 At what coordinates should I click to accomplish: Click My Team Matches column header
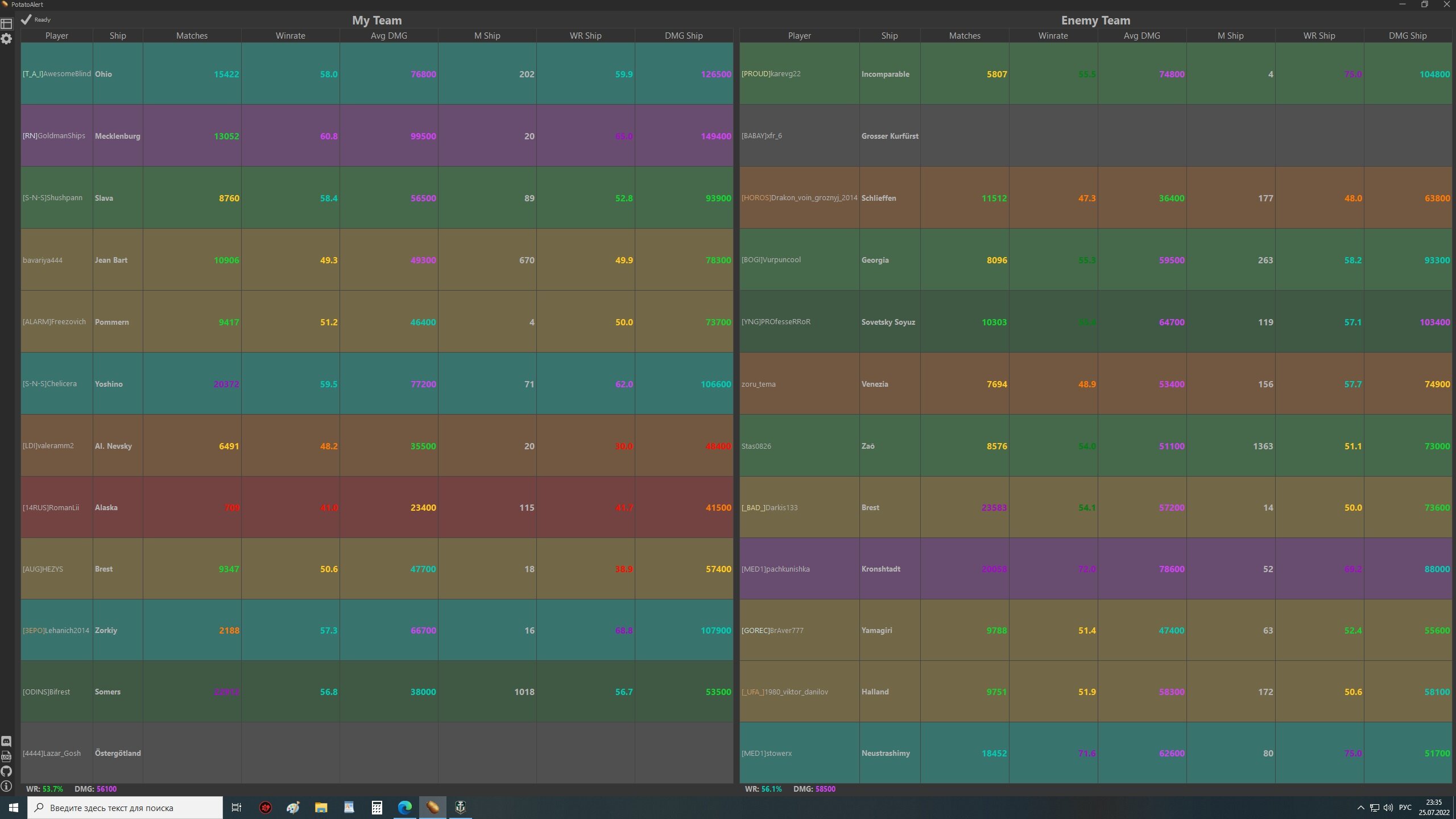coord(192,35)
